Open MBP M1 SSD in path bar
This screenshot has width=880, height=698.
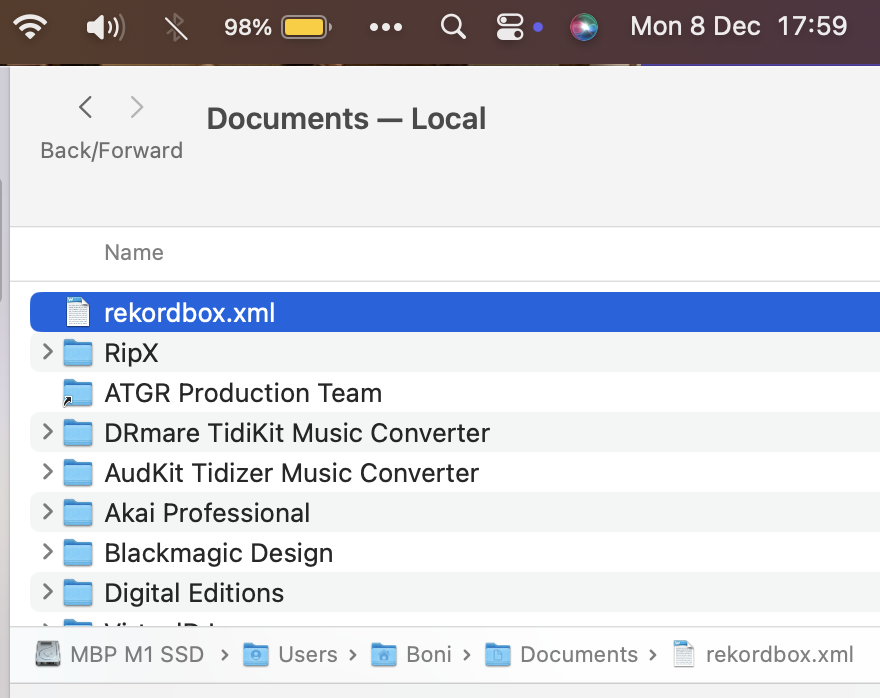[137, 655]
